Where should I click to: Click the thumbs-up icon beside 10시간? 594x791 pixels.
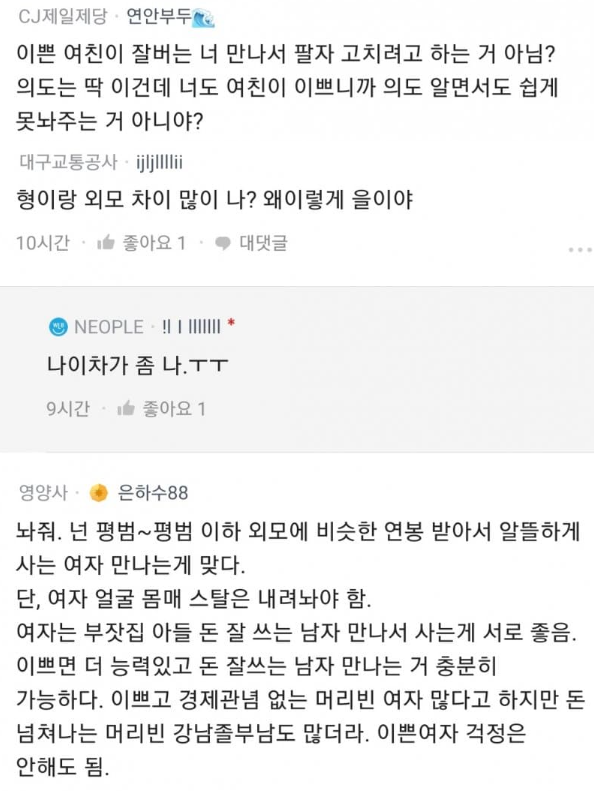pyautogui.click(x=105, y=243)
